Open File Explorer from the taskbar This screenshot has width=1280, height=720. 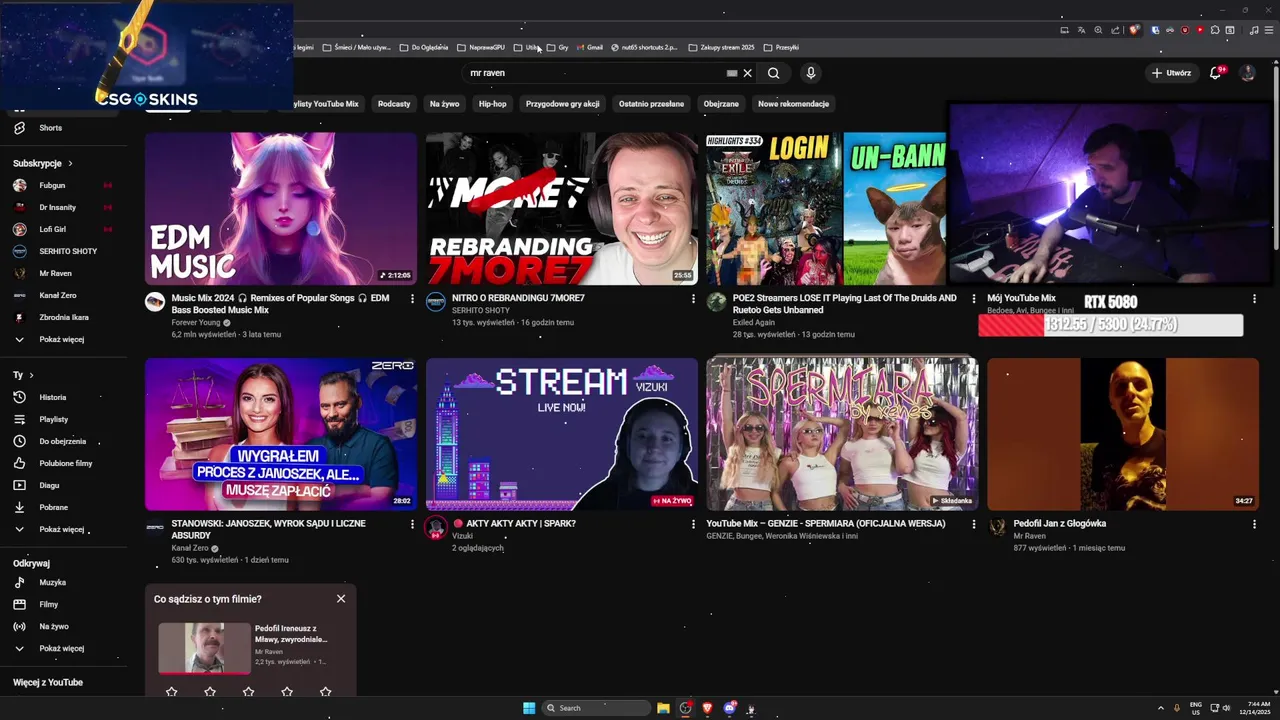663,708
